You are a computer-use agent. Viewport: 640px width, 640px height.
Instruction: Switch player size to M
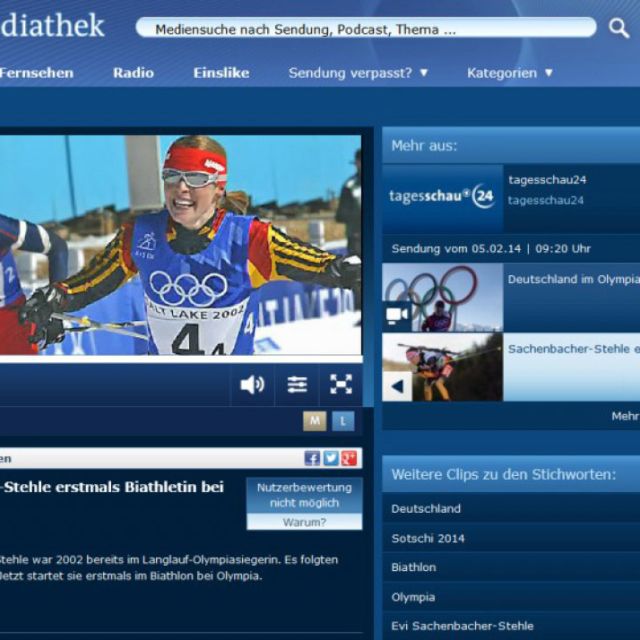315,421
